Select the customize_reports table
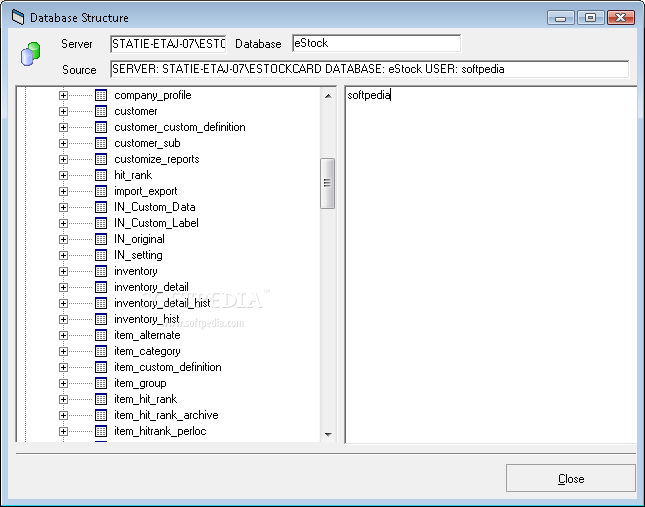 point(157,159)
